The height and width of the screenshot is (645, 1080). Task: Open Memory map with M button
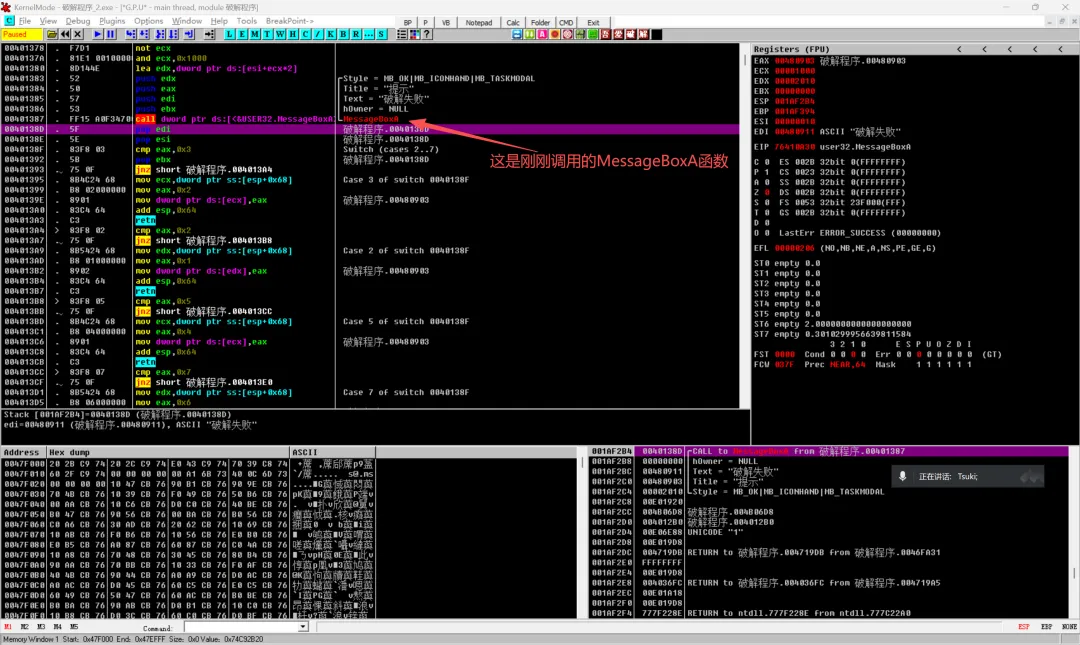click(x=255, y=34)
